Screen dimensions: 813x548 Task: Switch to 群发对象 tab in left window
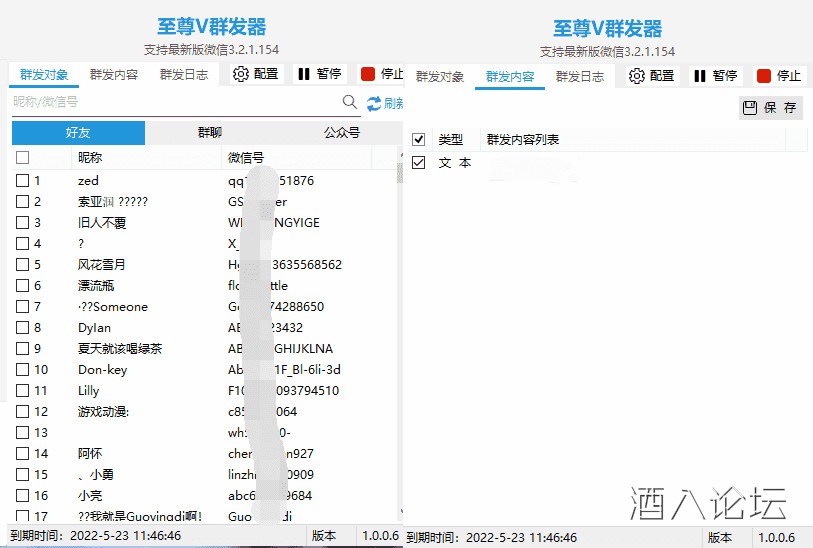[x=44, y=75]
